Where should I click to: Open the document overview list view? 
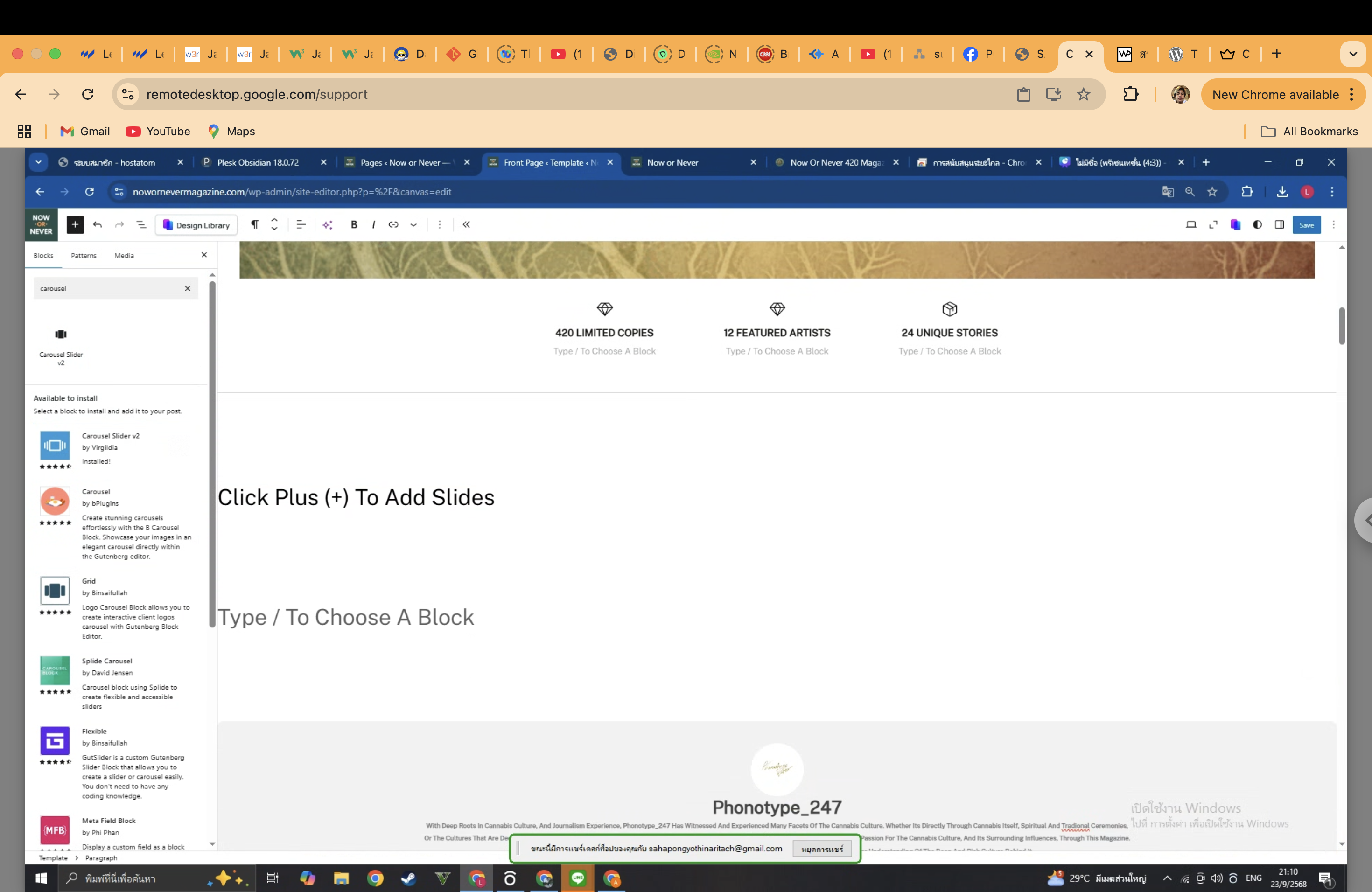click(x=141, y=225)
